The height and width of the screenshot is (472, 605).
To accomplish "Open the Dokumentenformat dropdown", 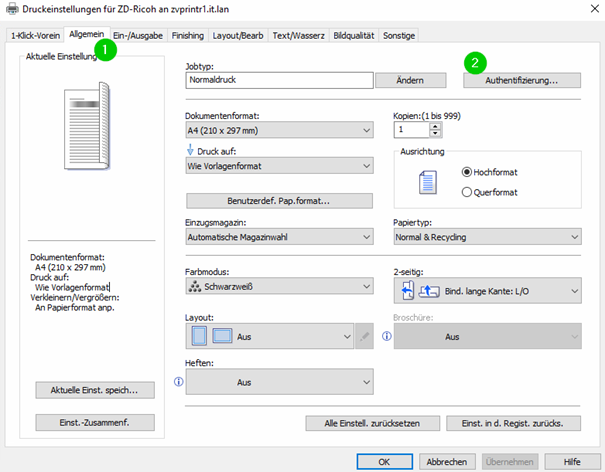I will click(x=279, y=130).
